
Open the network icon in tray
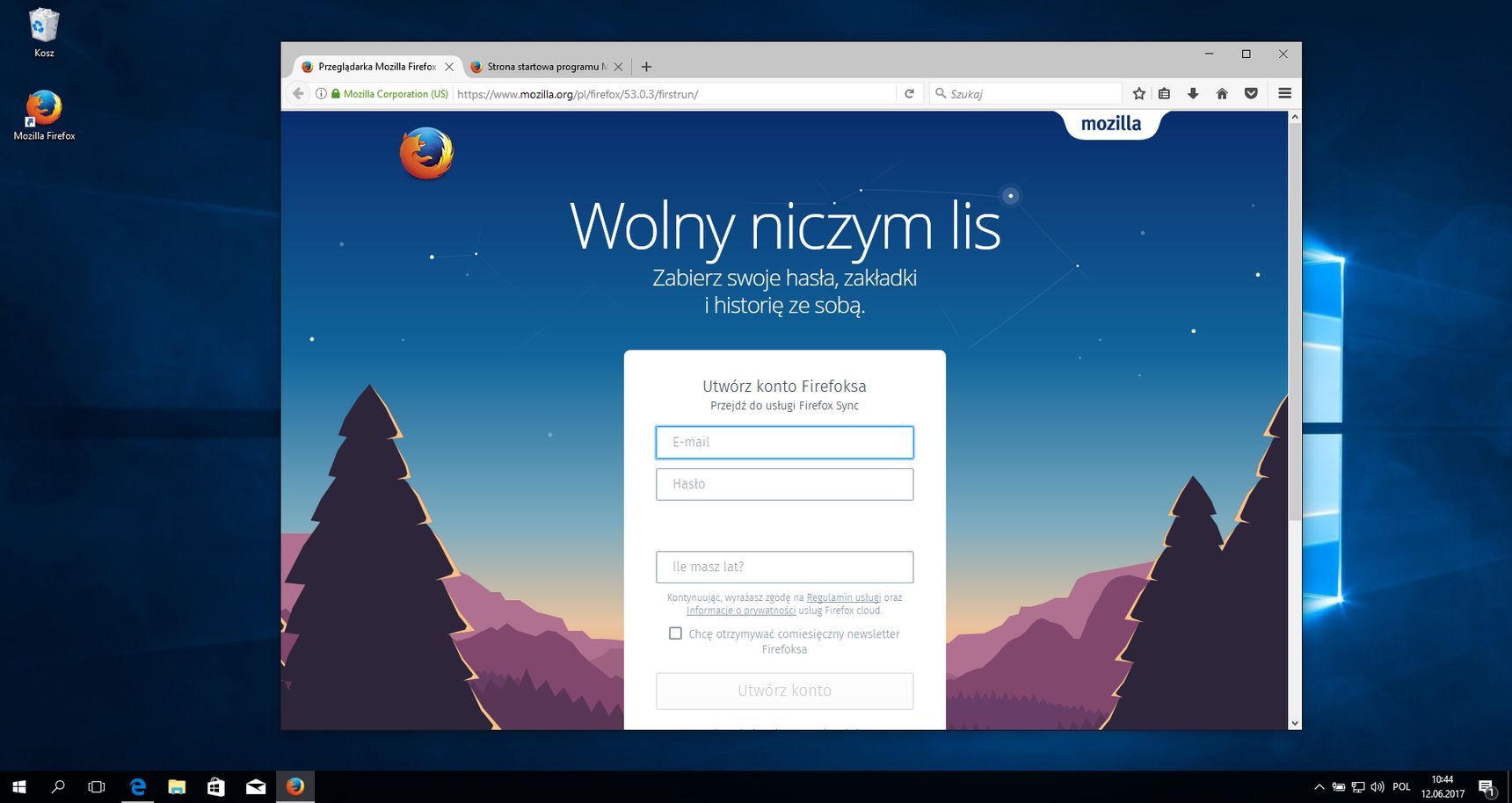[1358, 787]
